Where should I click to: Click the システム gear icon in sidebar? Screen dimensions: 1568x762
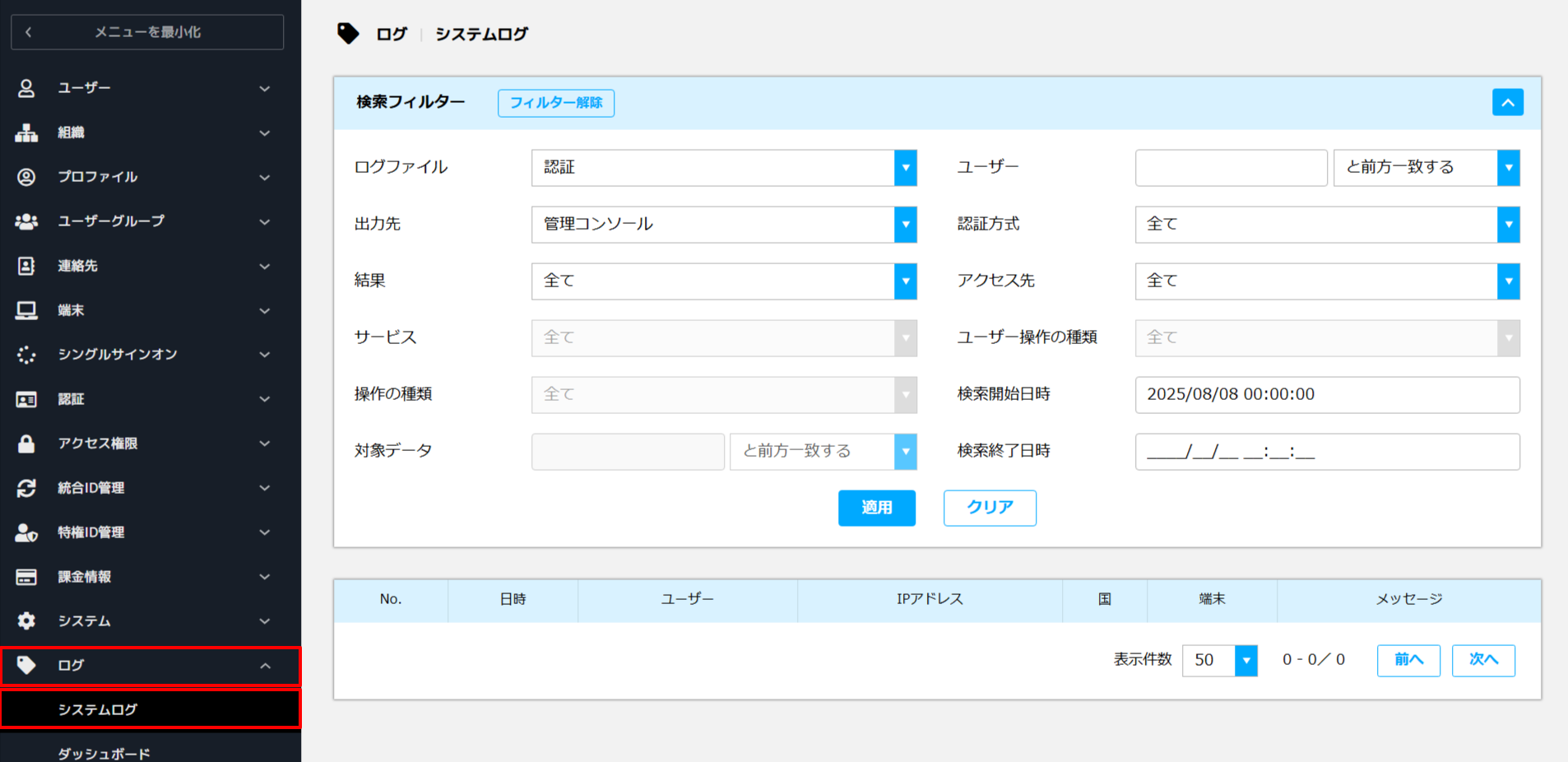click(x=26, y=621)
